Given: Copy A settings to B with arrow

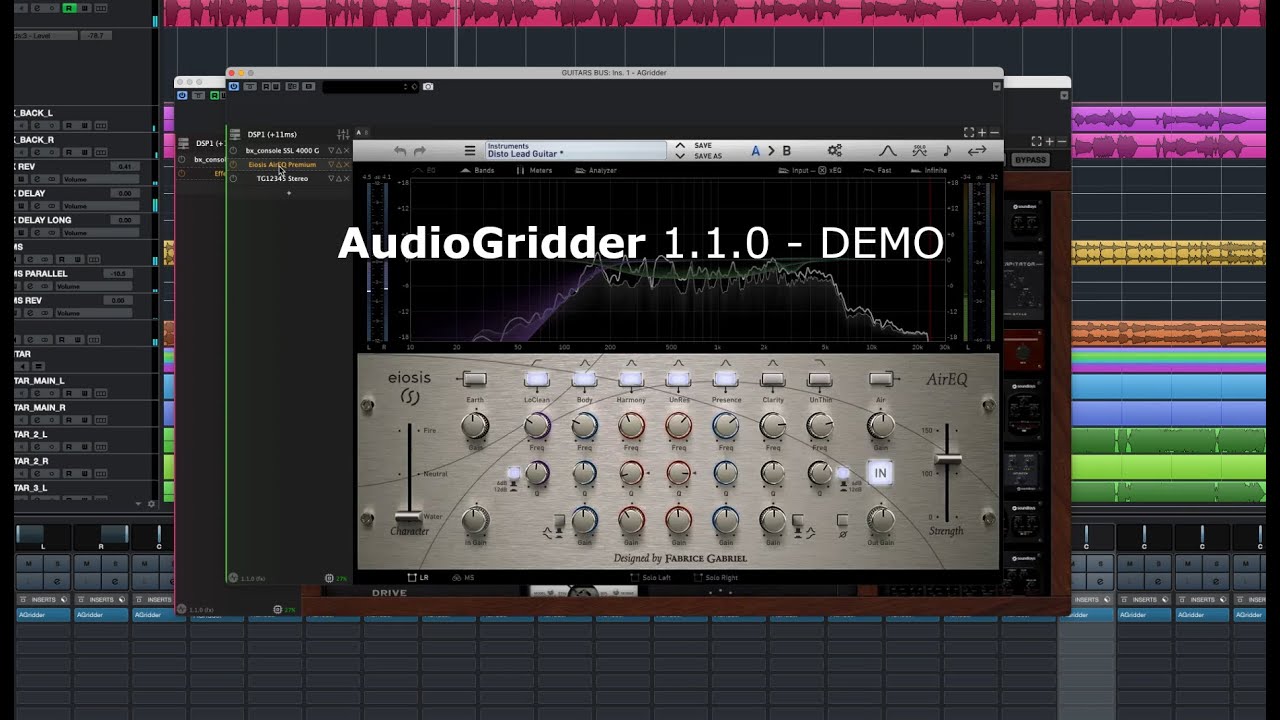Looking at the screenshot, I should coord(771,151).
